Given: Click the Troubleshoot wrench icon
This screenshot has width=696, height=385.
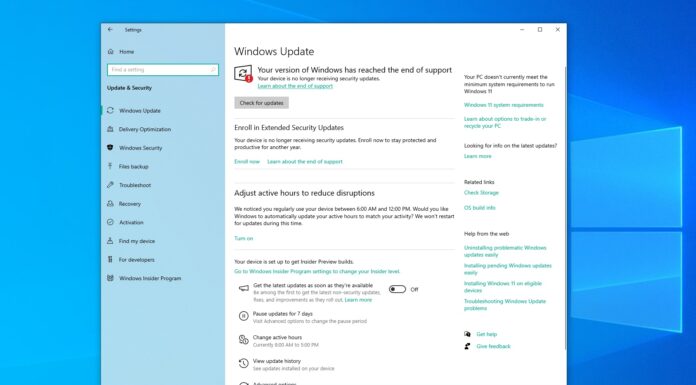Looking at the screenshot, I should tap(110, 185).
